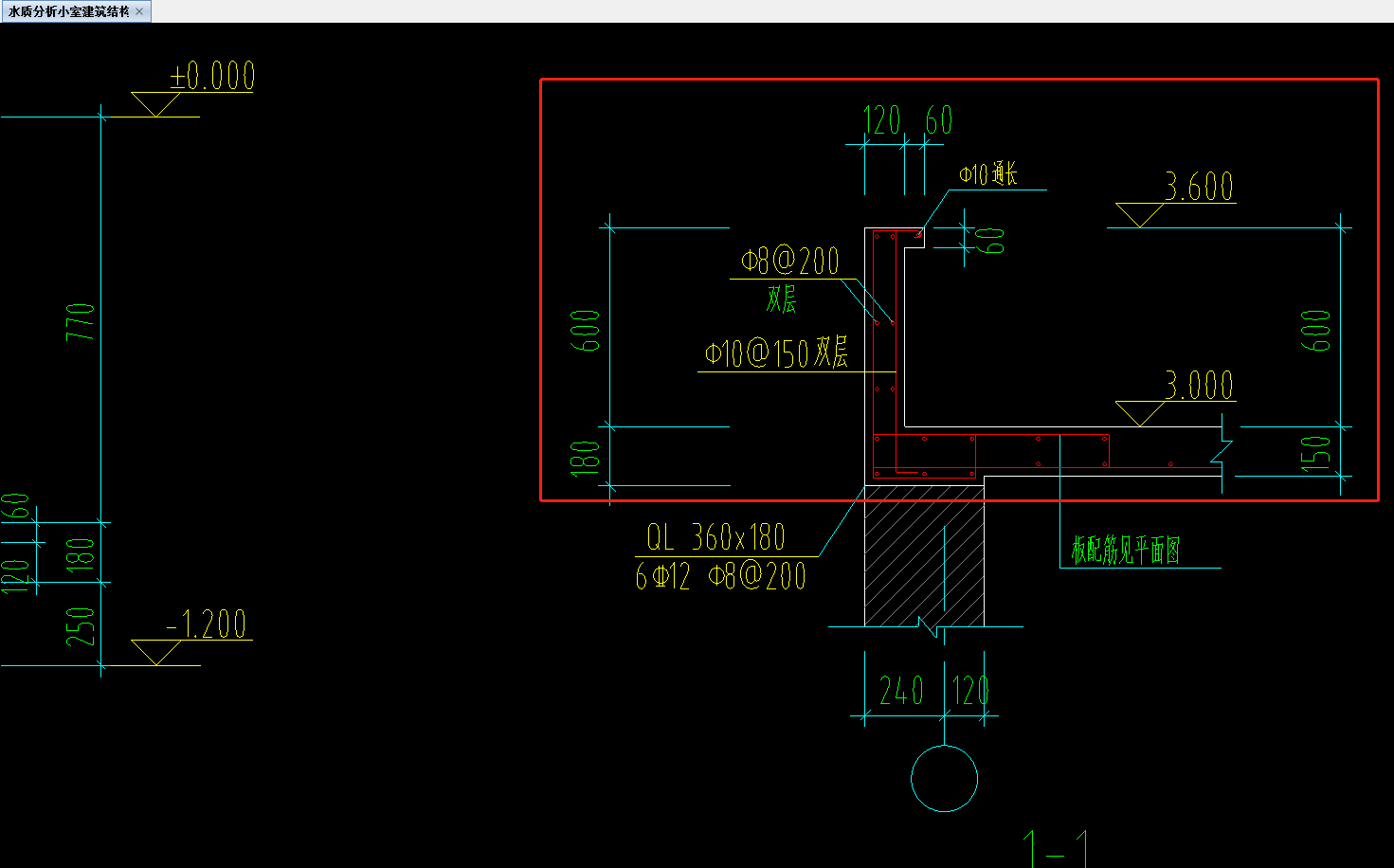Click the 1-1 section title
This screenshot has height=868, width=1394.
(1056, 848)
